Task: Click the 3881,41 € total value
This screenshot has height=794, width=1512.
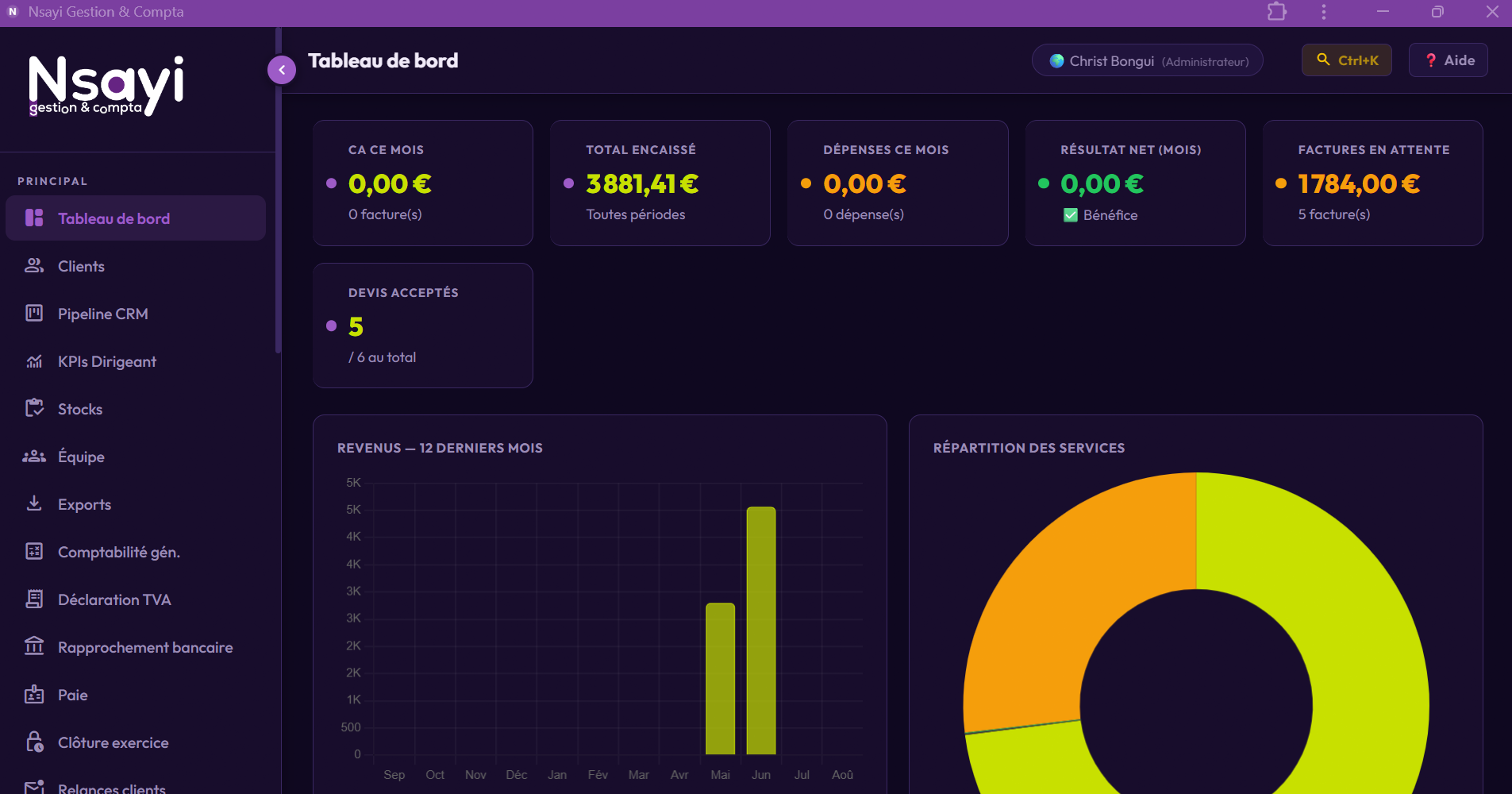Action: click(x=642, y=184)
